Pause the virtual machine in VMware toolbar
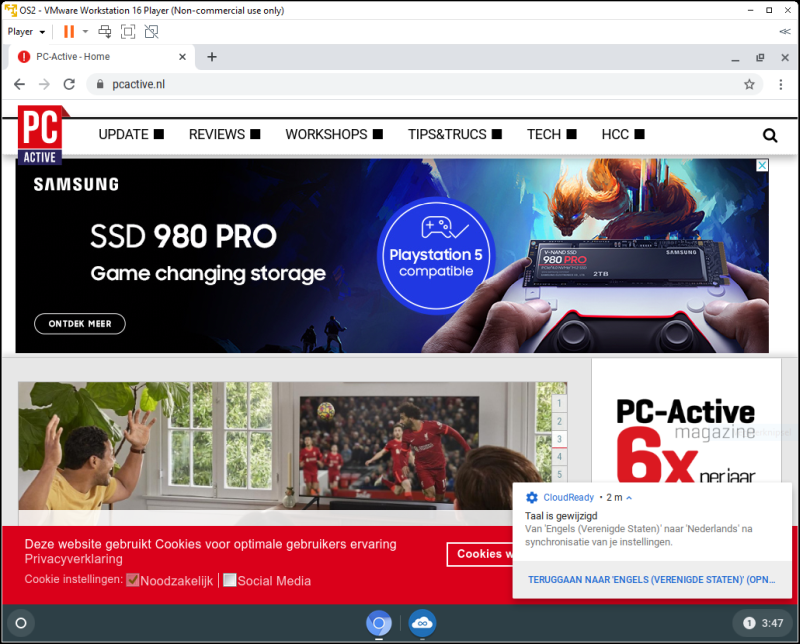 point(69,32)
